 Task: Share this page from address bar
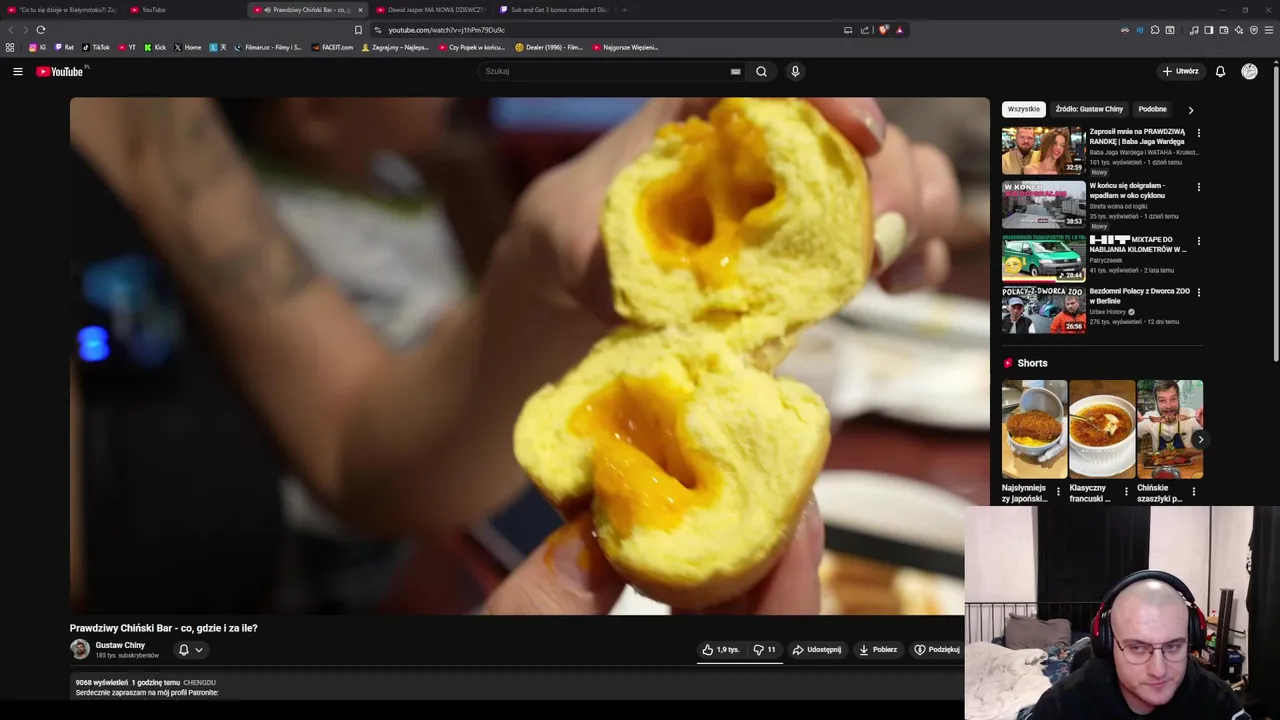click(865, 30)
